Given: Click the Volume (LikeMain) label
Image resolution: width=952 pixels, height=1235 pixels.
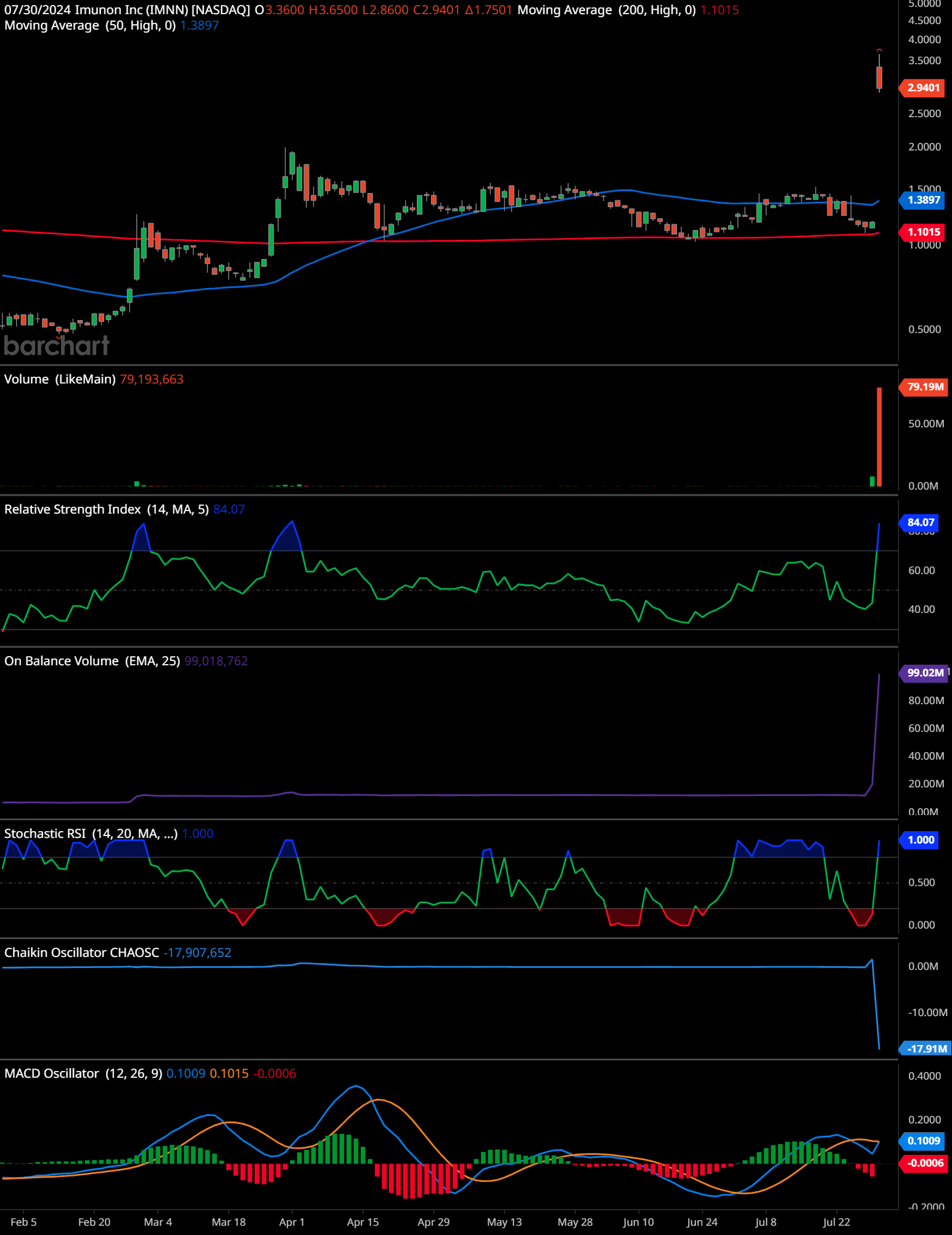Looking at the screenshot, I should coord(60,379).
